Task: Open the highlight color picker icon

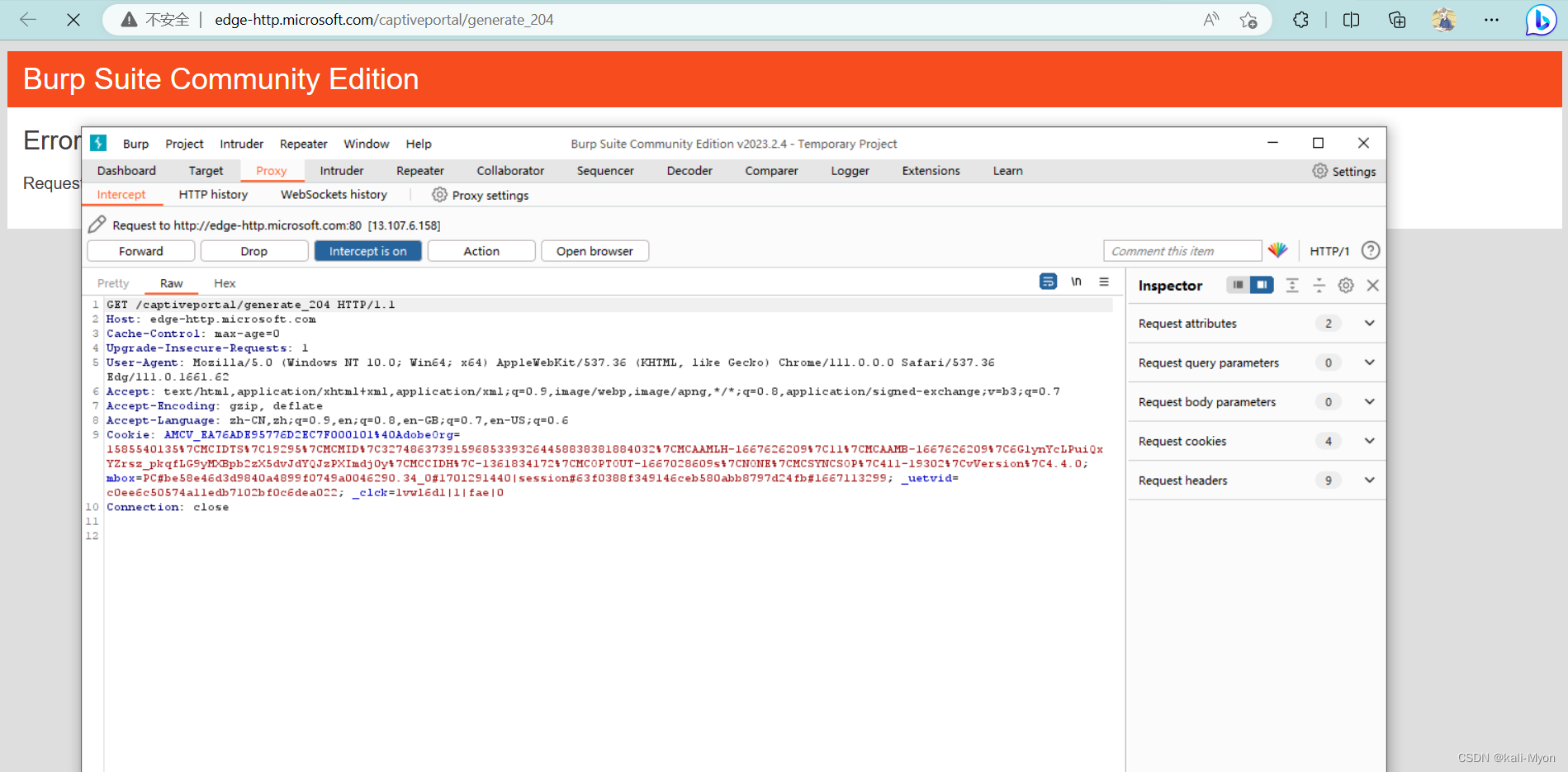Action: click(x=1278, y=250)
